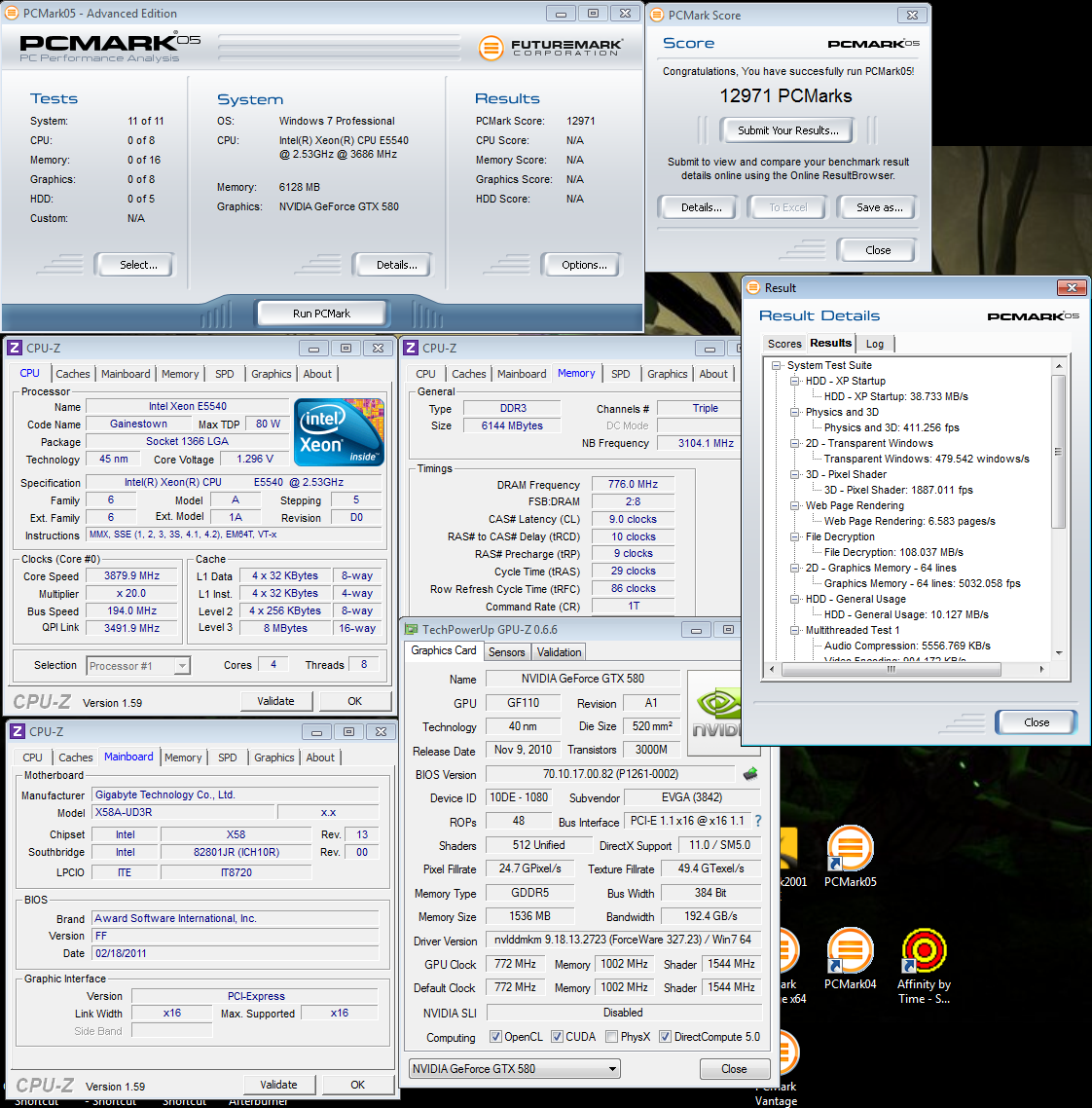Open the Processor #1 selection dropdown
The height and width of the screenshot is (1108, 1092).
click(x=182, y=666)
